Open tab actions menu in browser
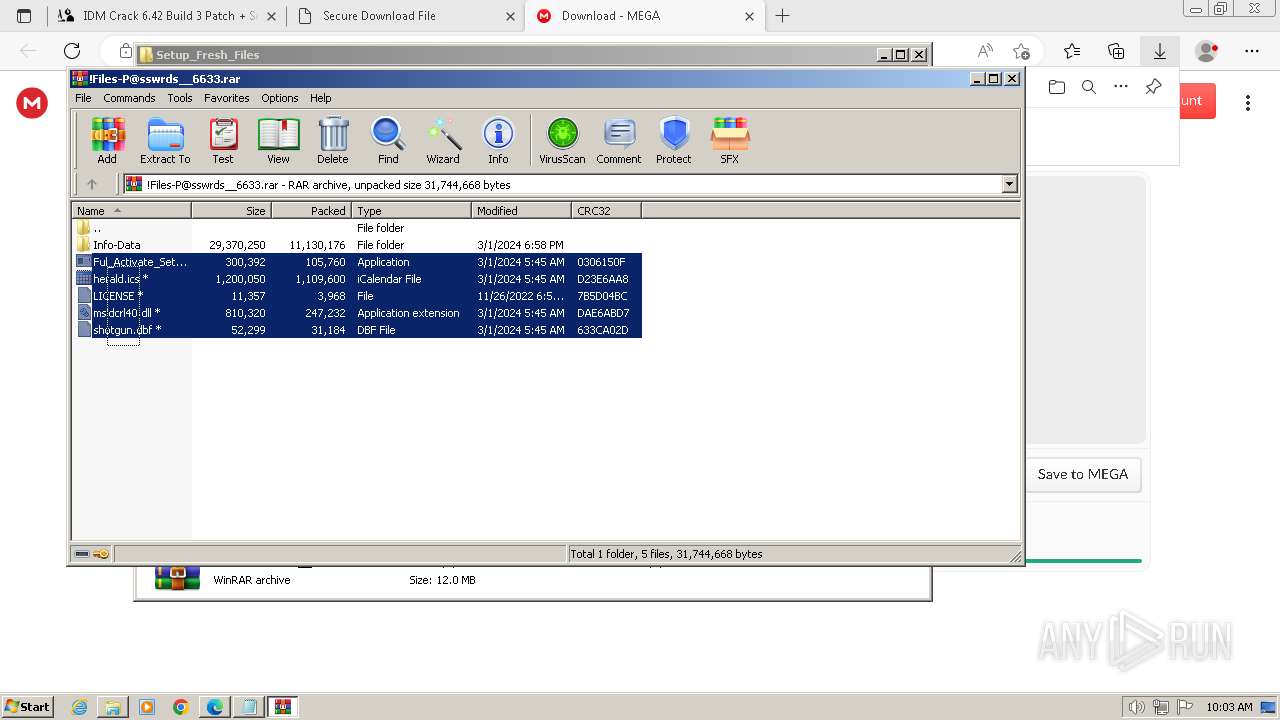 coord(24,16)
